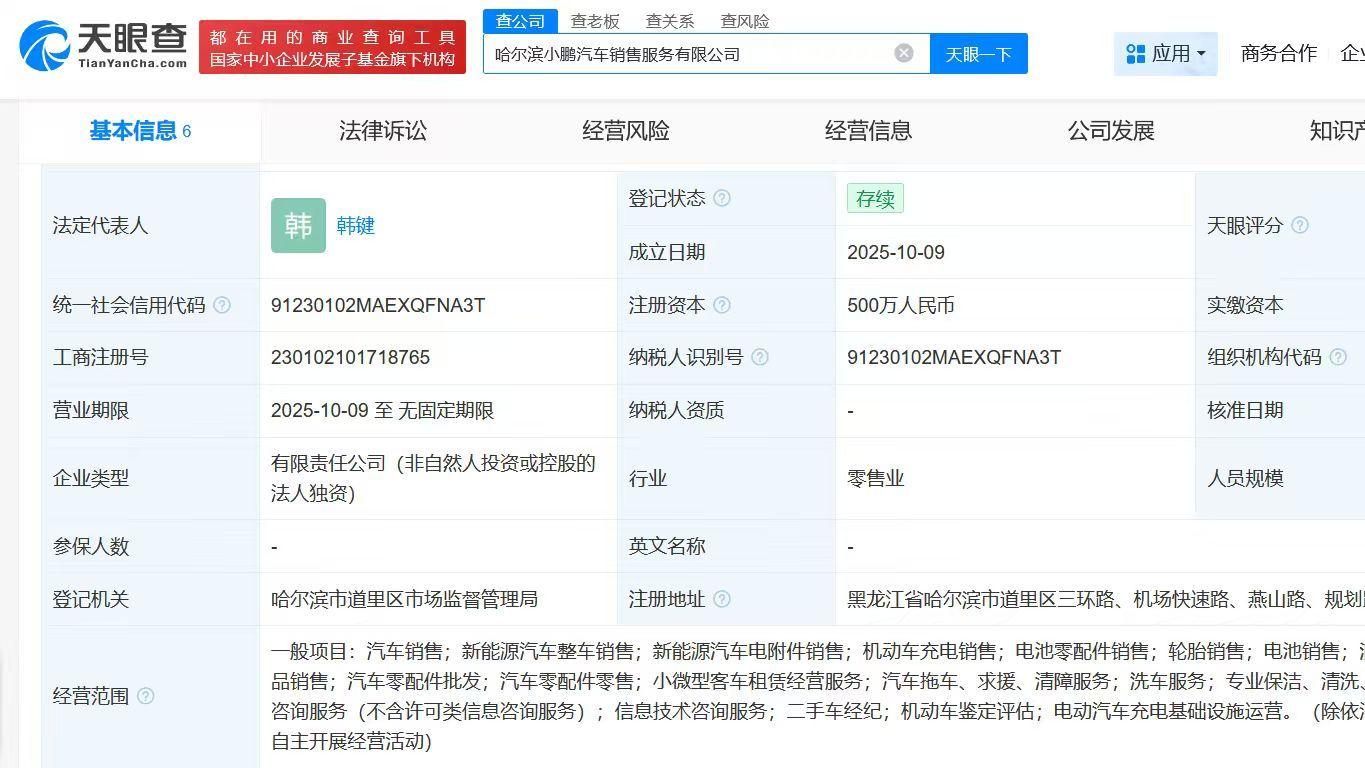Open the 经营风险 tab
The width and height of the screenshot is (1365, 768).
626,131
